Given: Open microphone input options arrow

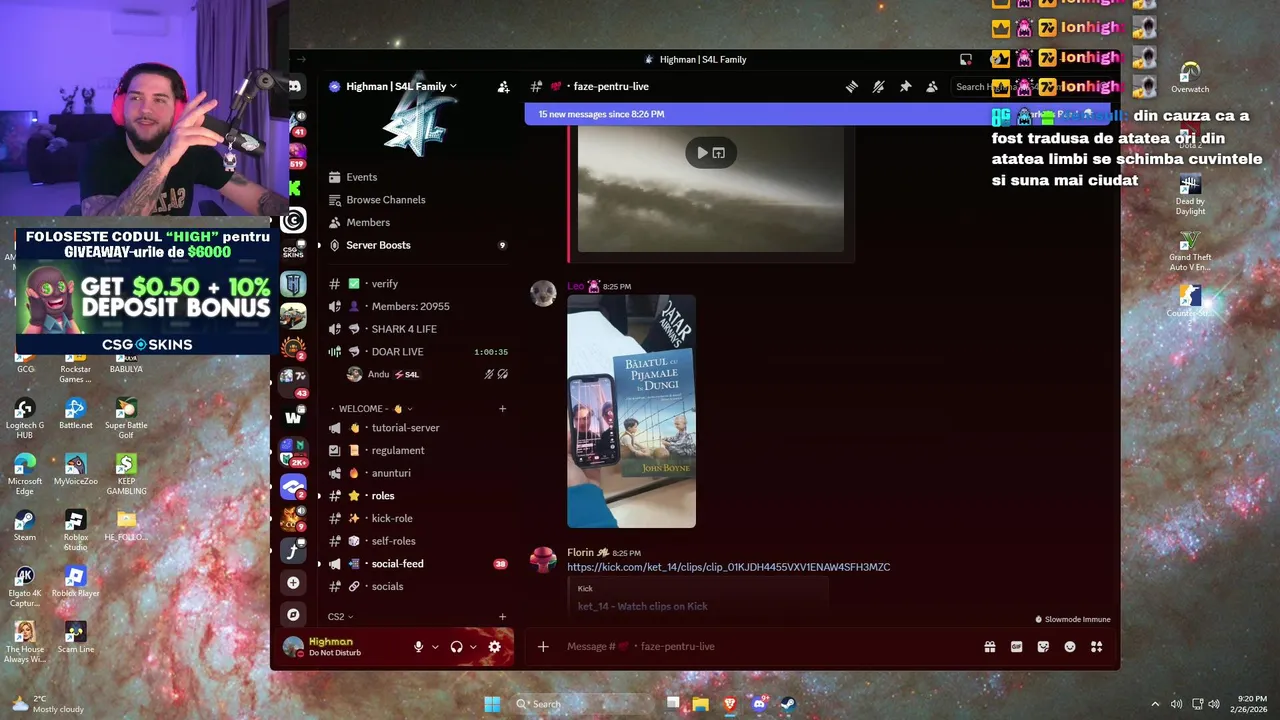Looking at the screenshot, I should (435, 647).
